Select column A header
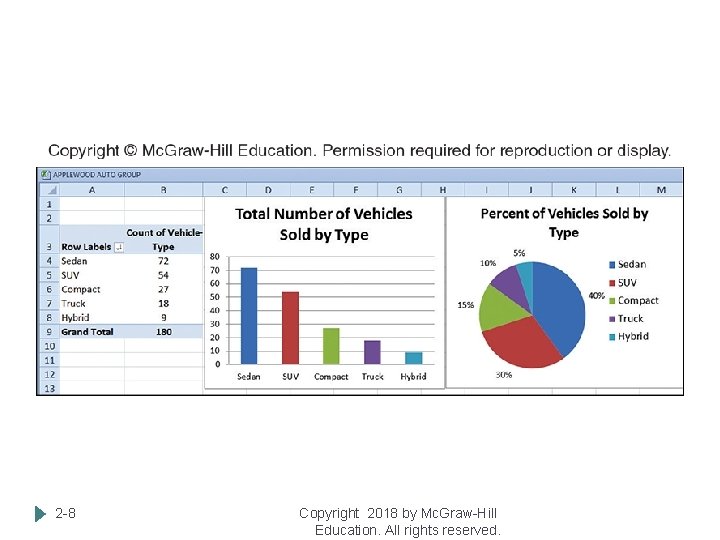The image size is (720, 540). click(92, 190)
